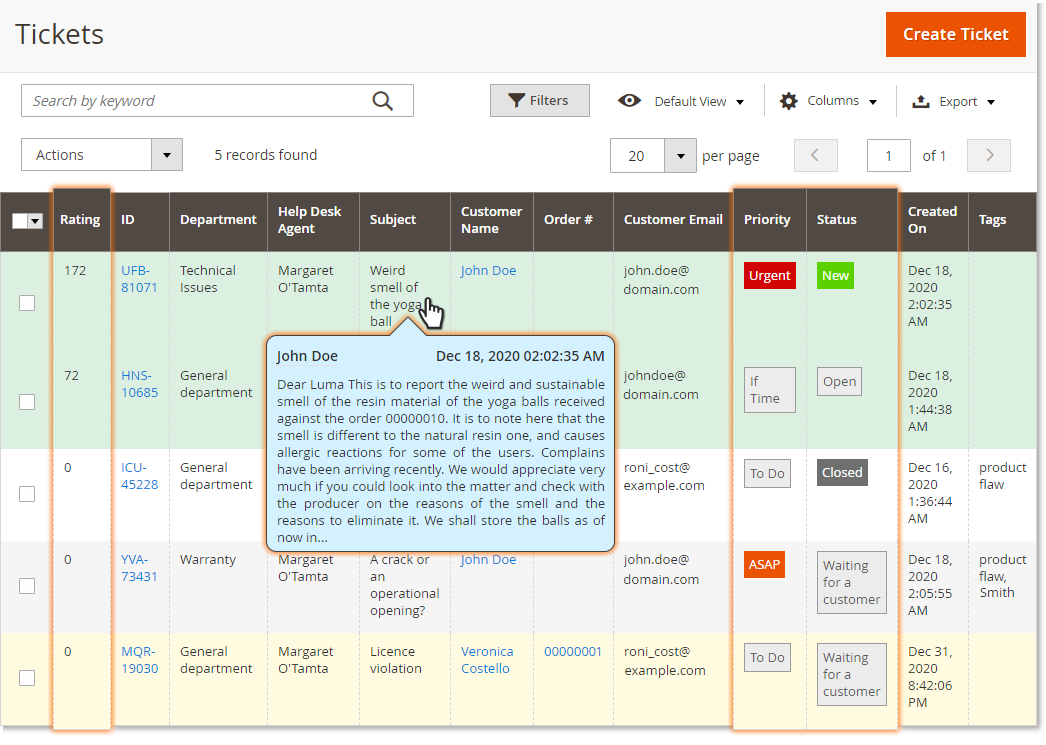Viewport: 1046px width, 745px height.
Task: Tick checkbox for ticket YVA-73431
Action: 27,586
